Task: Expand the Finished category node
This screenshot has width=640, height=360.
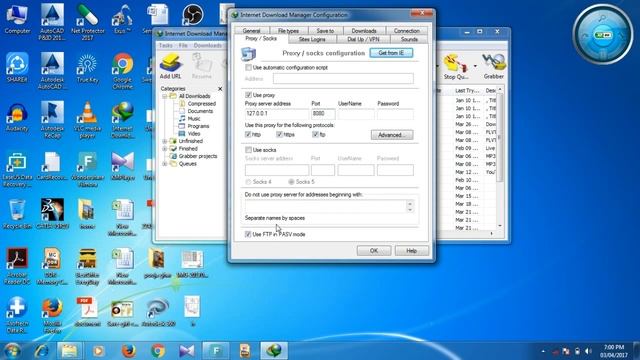Action: pos(164,149)
